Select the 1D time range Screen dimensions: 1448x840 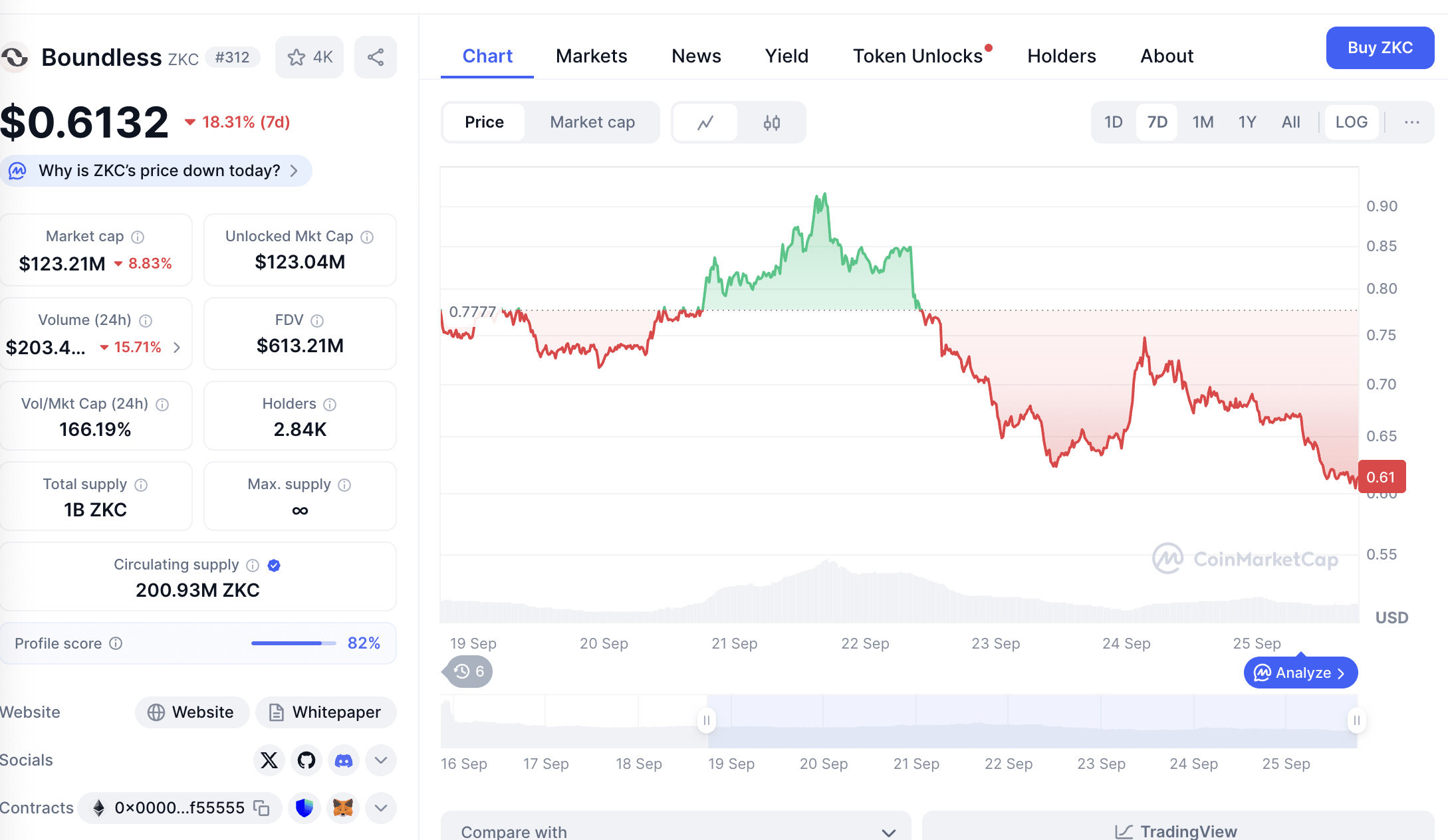[x=1113, y=122]
